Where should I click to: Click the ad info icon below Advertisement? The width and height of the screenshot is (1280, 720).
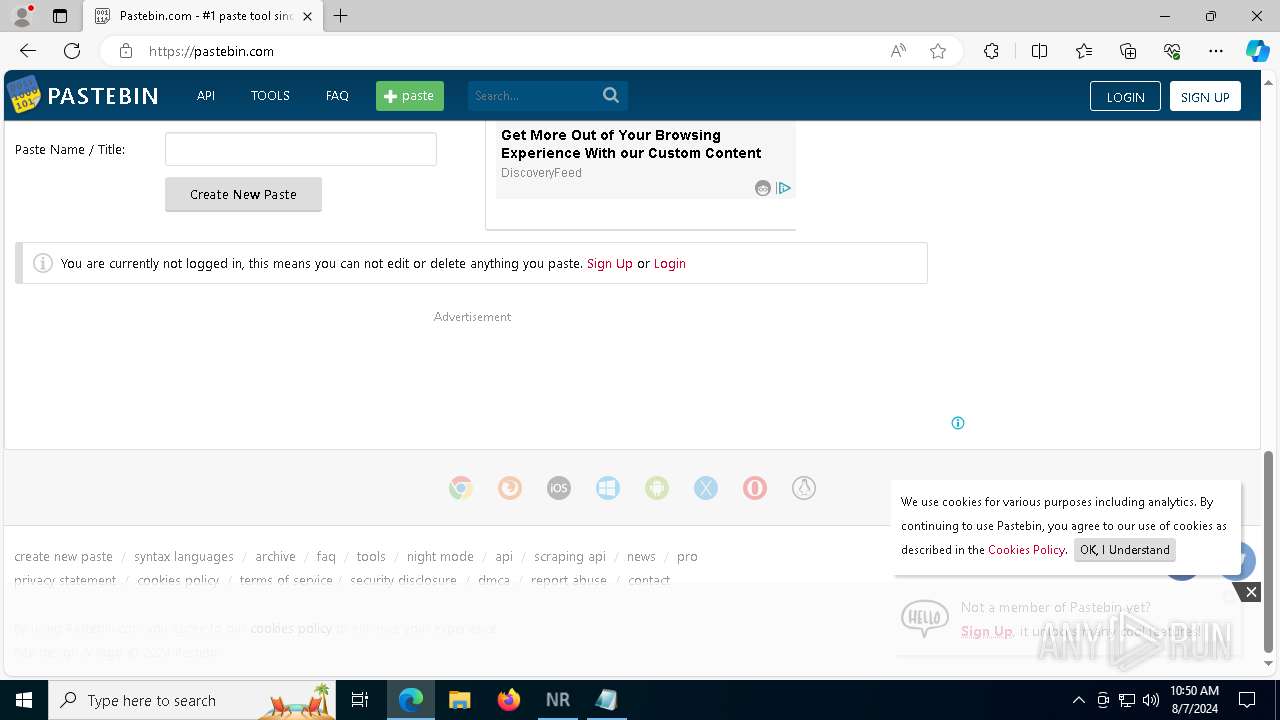tap(958, 423)
